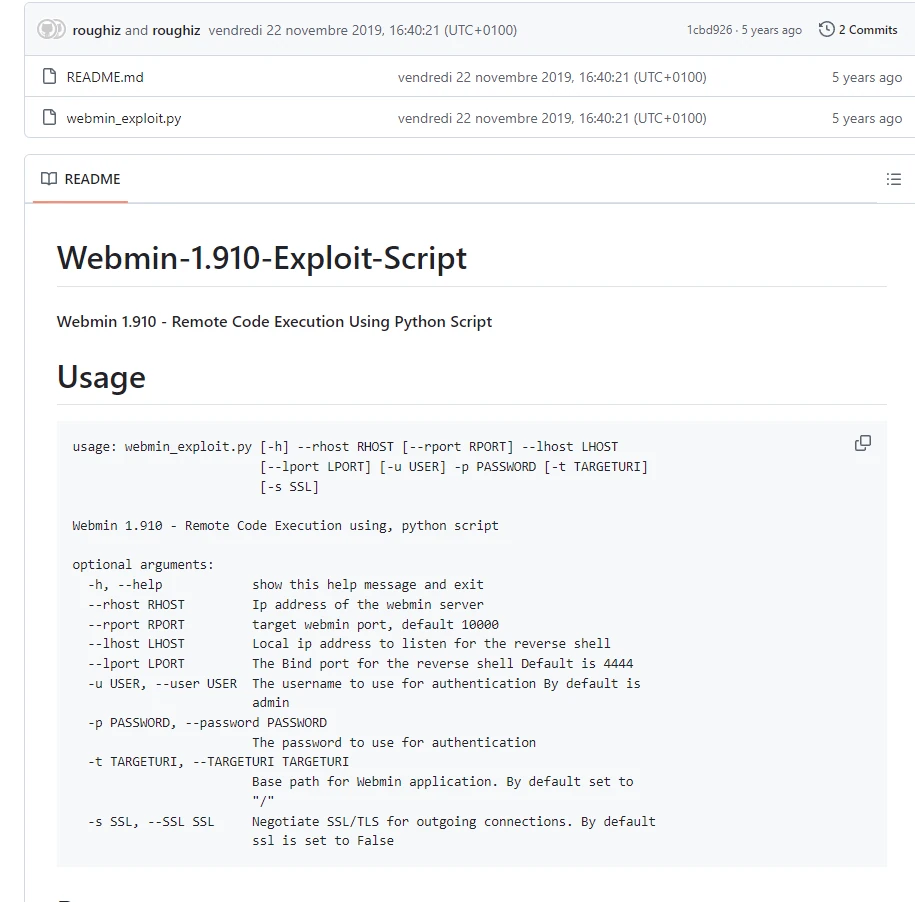Click the README.md file icon
The image size is (915, 902).
[x=50, y=76]
